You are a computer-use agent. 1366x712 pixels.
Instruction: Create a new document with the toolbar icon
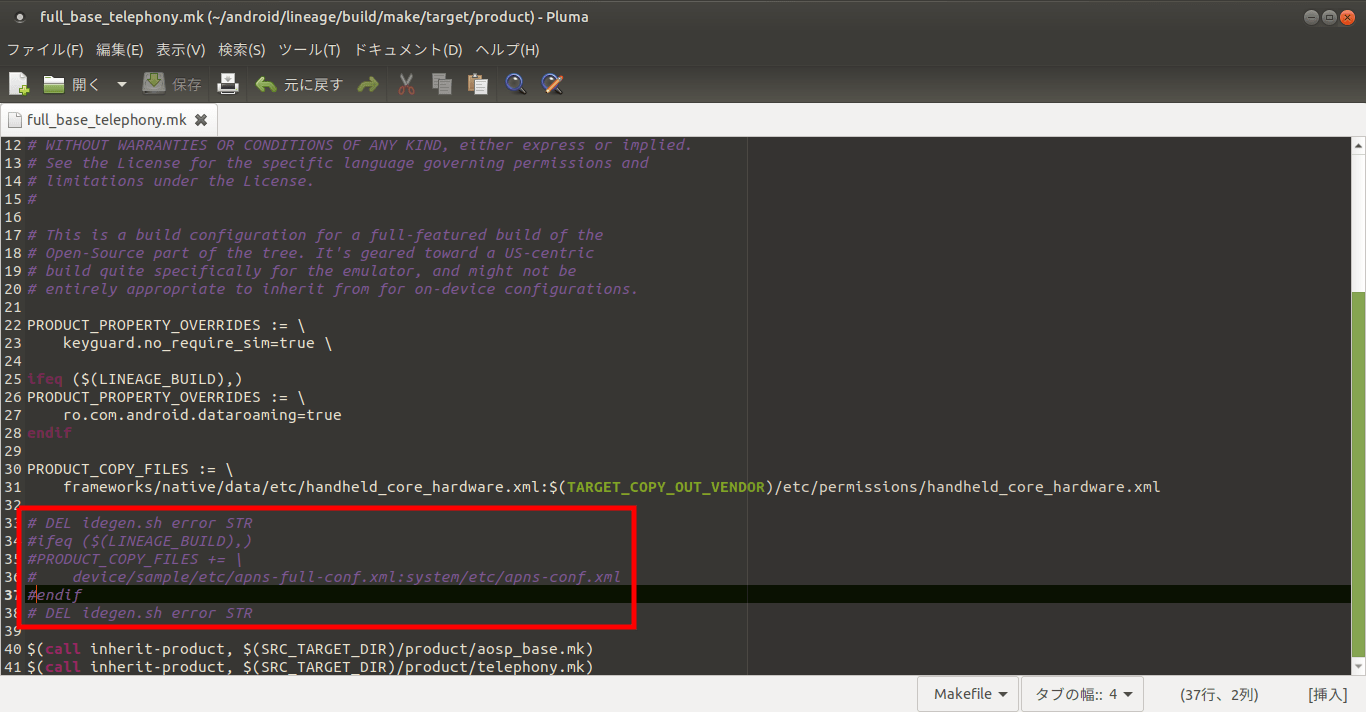pyautogui.click(x=19, y=85)
